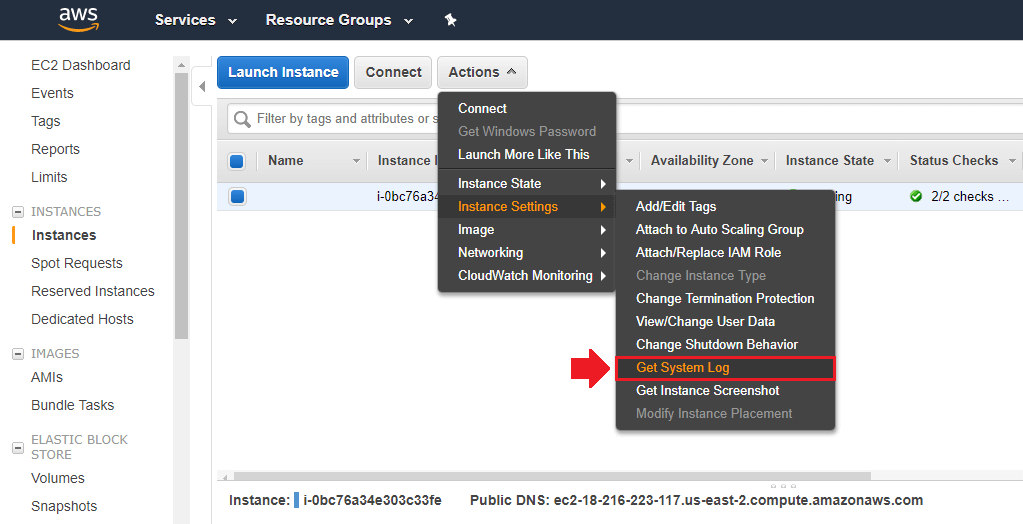
Task: Open the Services dropdown
Action: point(196,20)
